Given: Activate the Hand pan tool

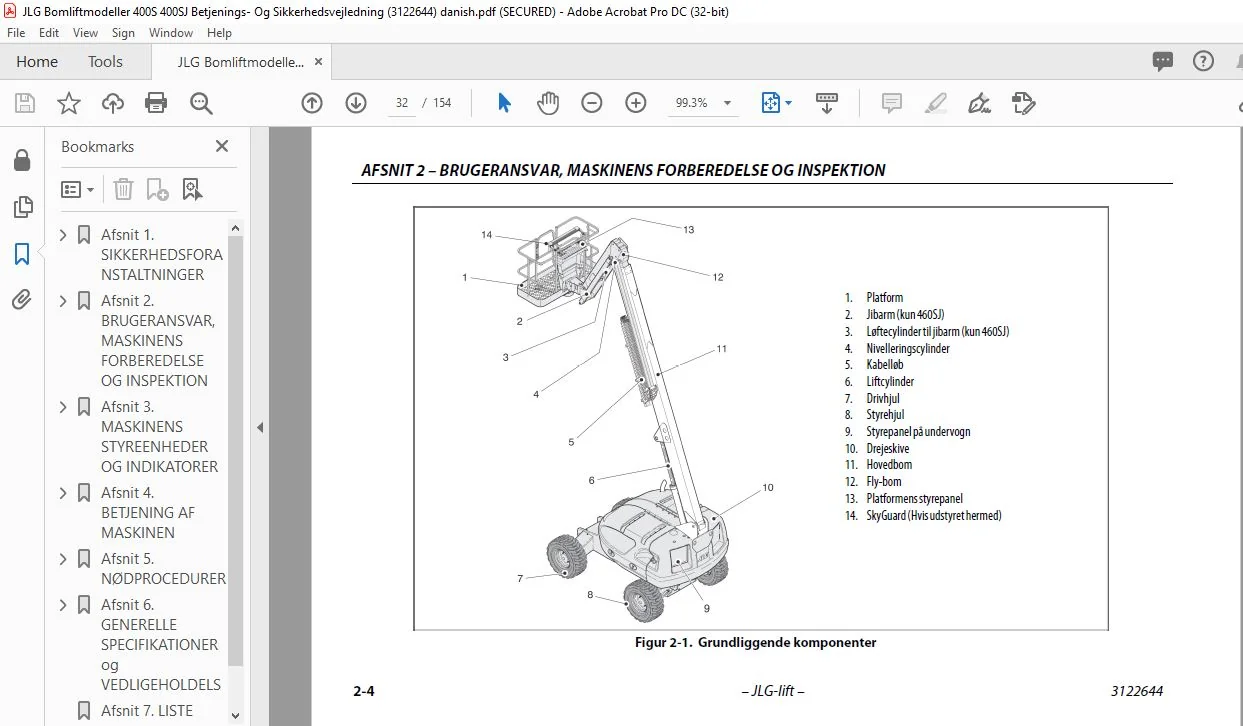Looking at the screenshot, I should 548,103.
